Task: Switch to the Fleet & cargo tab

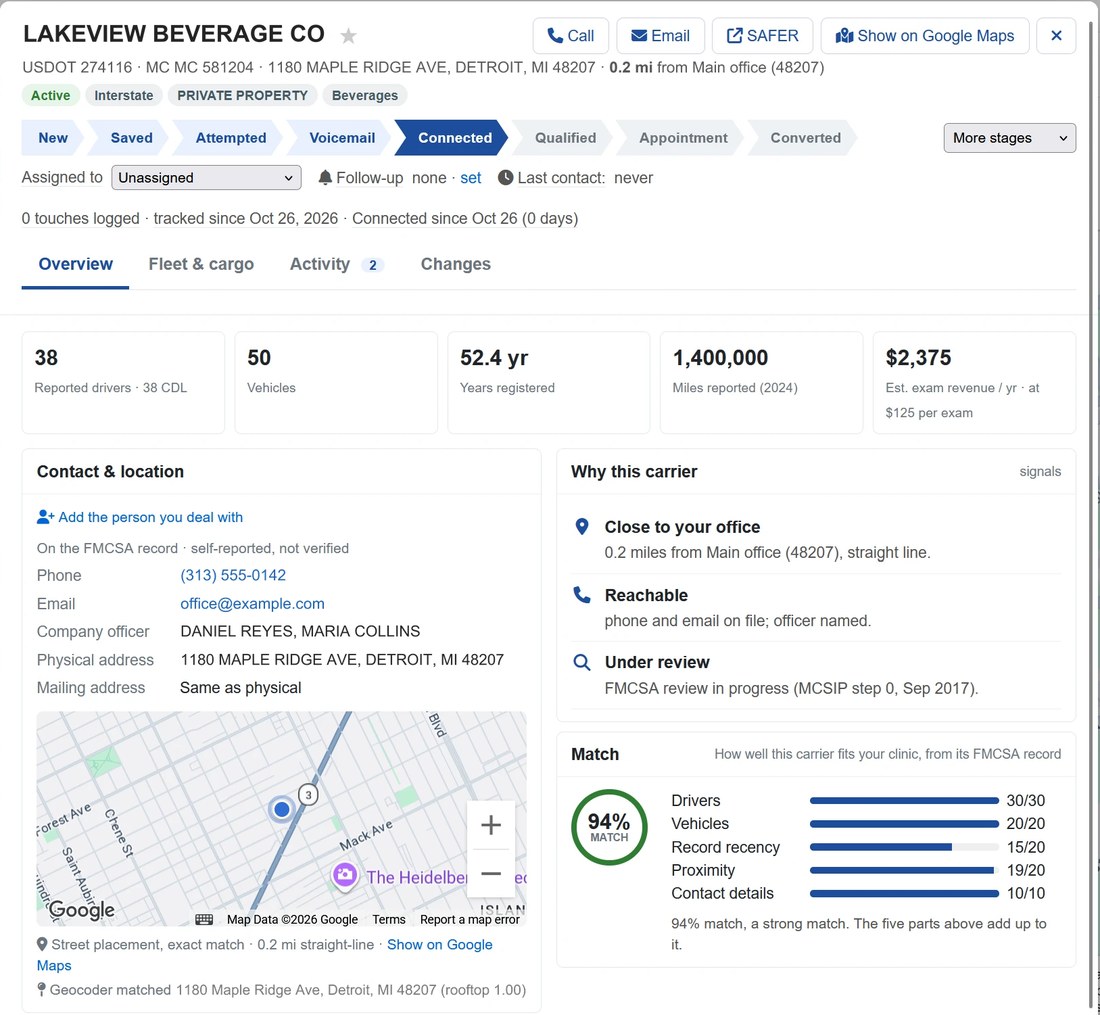Action: tap(201, 264)
